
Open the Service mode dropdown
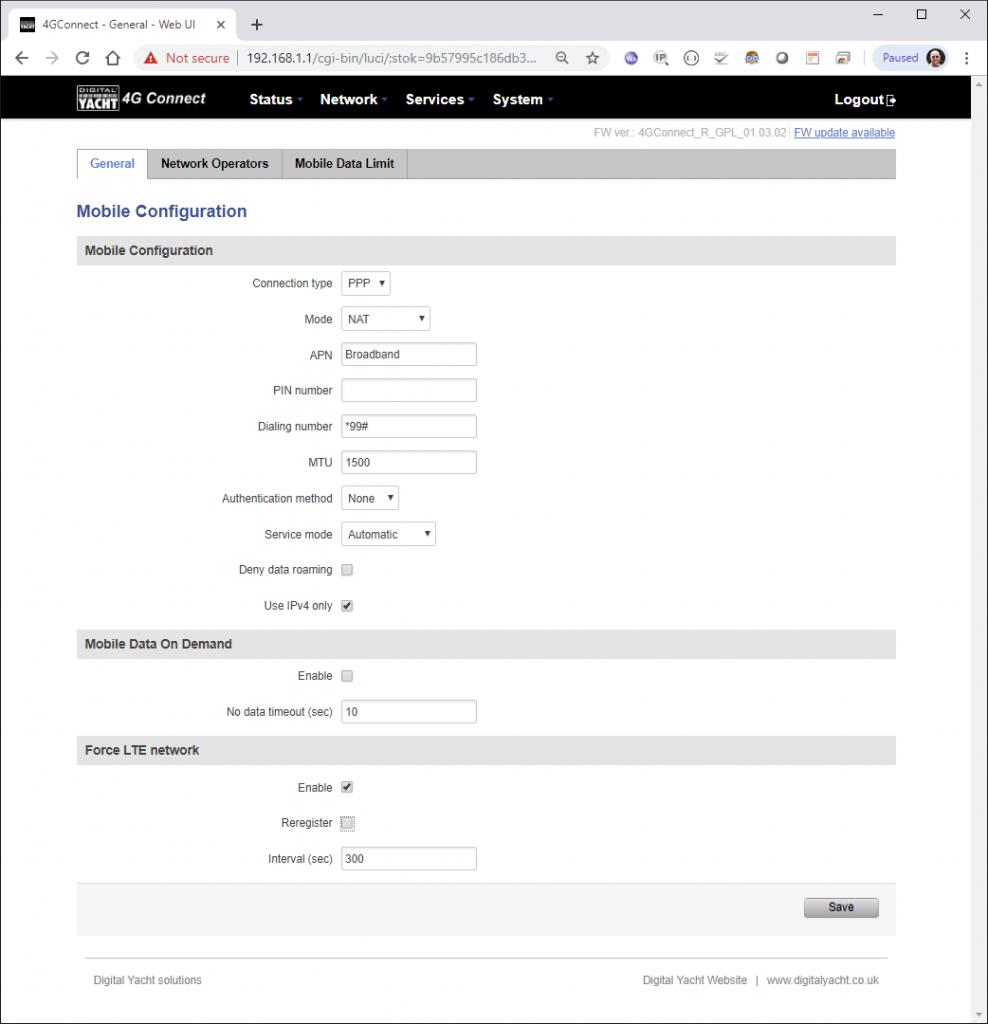388,535
